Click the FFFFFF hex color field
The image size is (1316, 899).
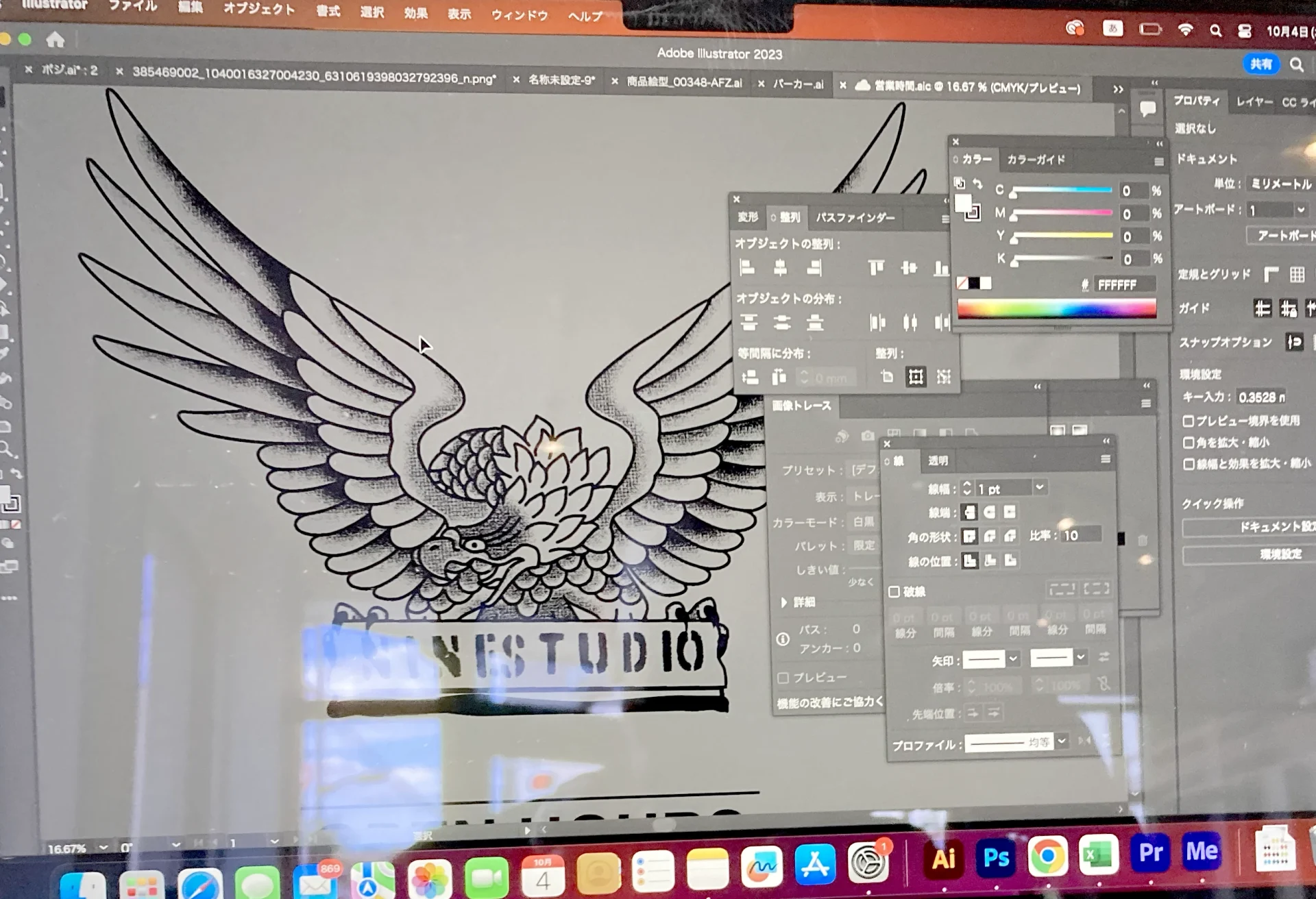pyautogui.click(x=1124, y=284)
